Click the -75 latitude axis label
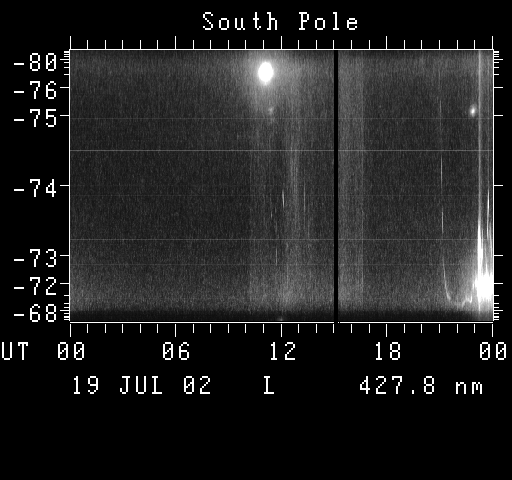 pyautogui.click(x=35, y=119)
